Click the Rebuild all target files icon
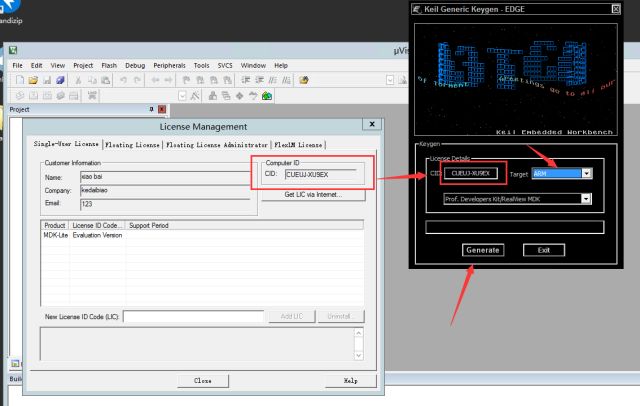640x406 pixels. tap(47, 96)
